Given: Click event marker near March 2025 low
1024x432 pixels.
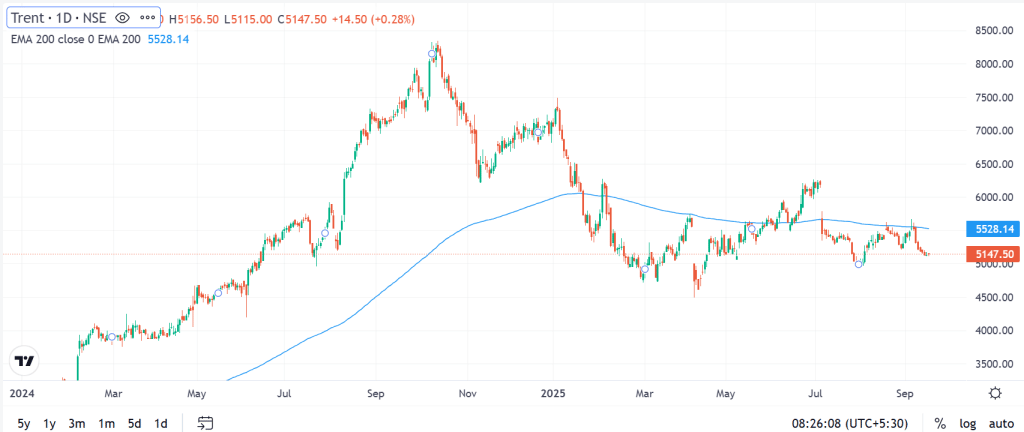Looking at the screenshot, I should tap(645, 270).
